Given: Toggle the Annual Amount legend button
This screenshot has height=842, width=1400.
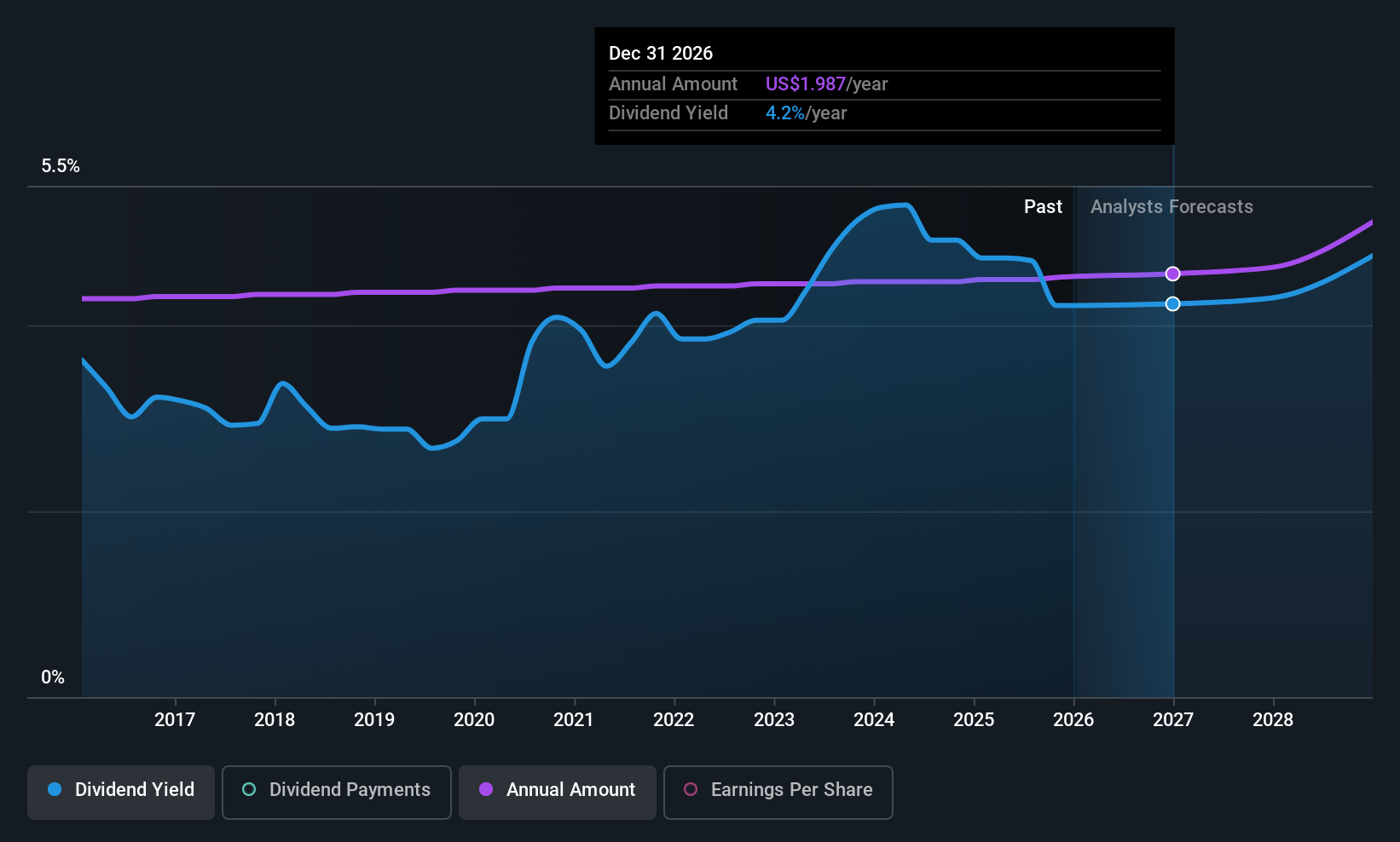Looking at the screenshot, I should (558, 792).
